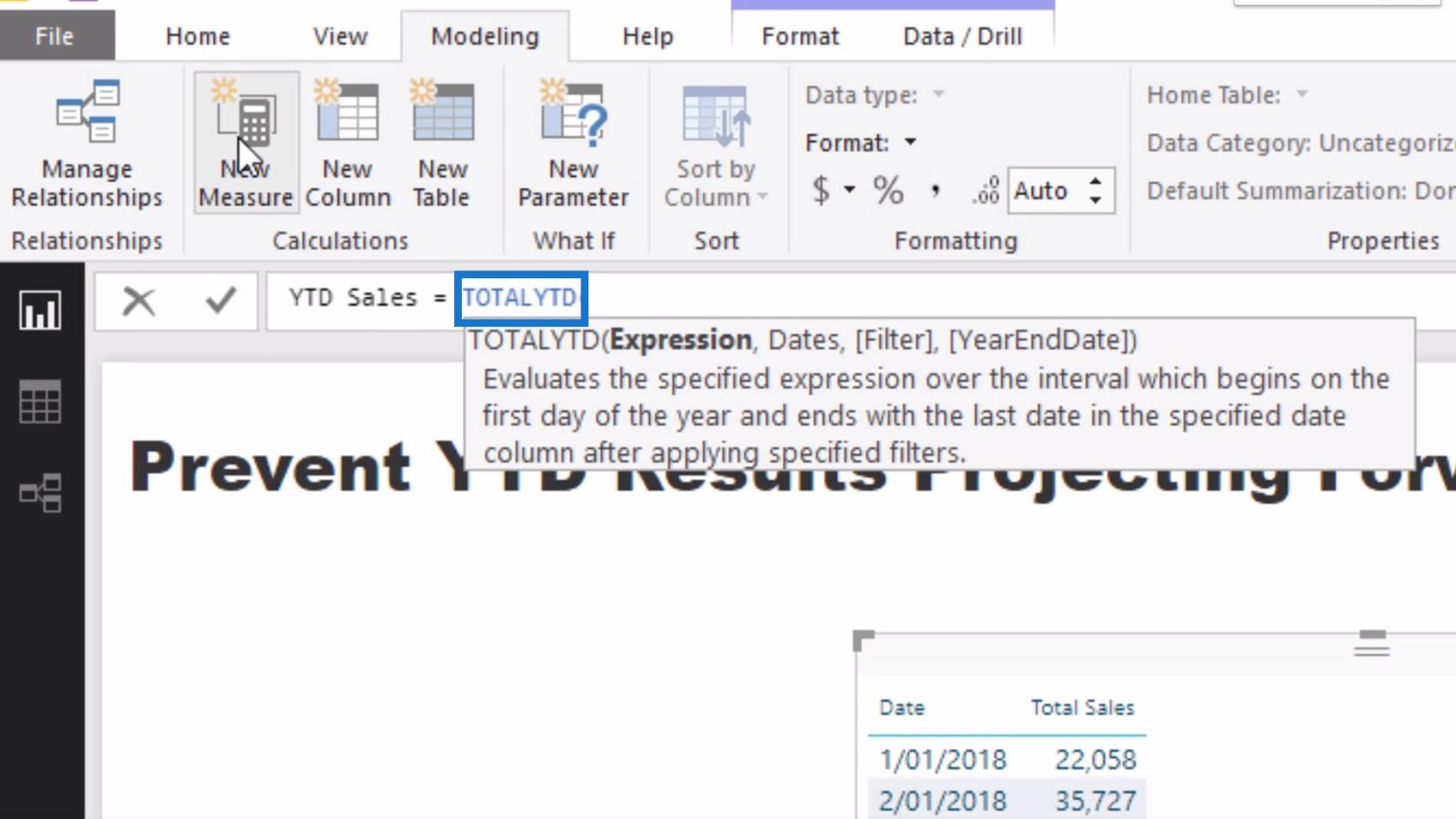Switch to the View tab
Image resolution: width=1456 pixels, height=819 pixels.
tap(340, 36)
